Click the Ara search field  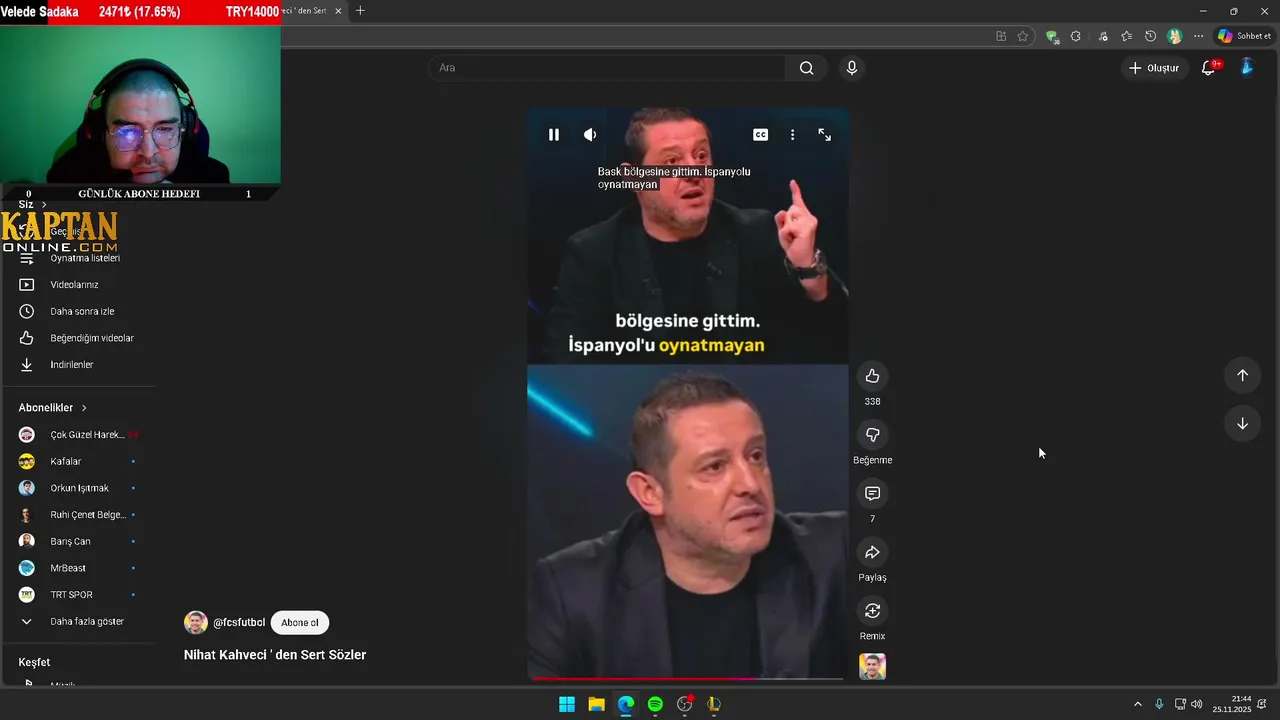(607, 68)
